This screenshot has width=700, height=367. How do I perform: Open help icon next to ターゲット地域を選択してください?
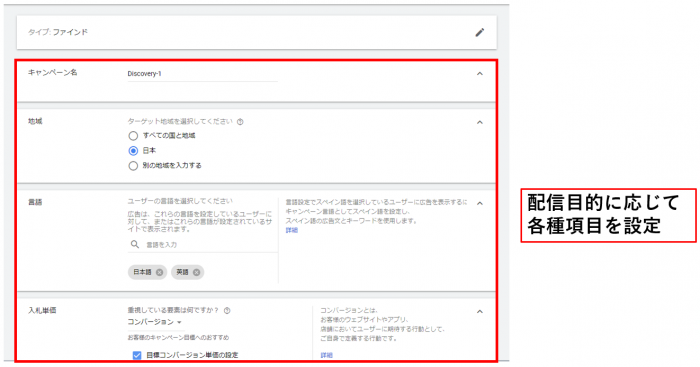click(240, 121)
